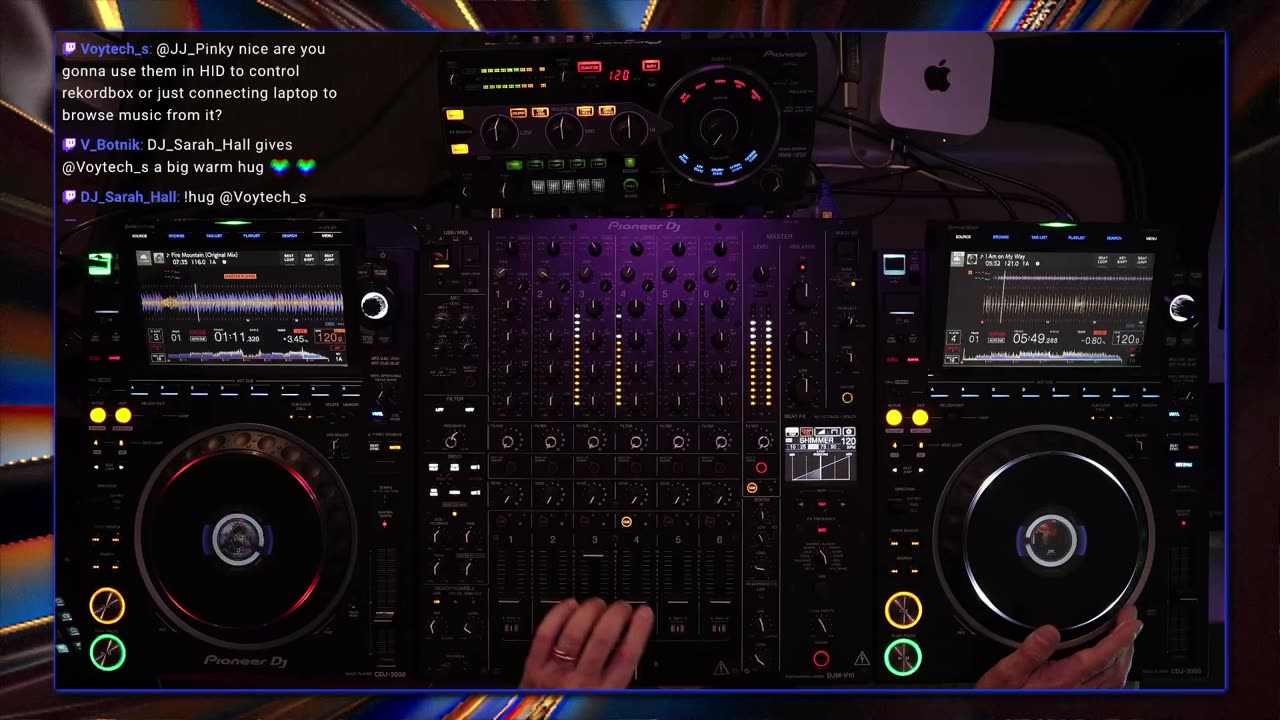Screen dimensions: 1280x720
Task: Click DJ_Sarah_Hall username in chat
Action: tap(129, 197)
